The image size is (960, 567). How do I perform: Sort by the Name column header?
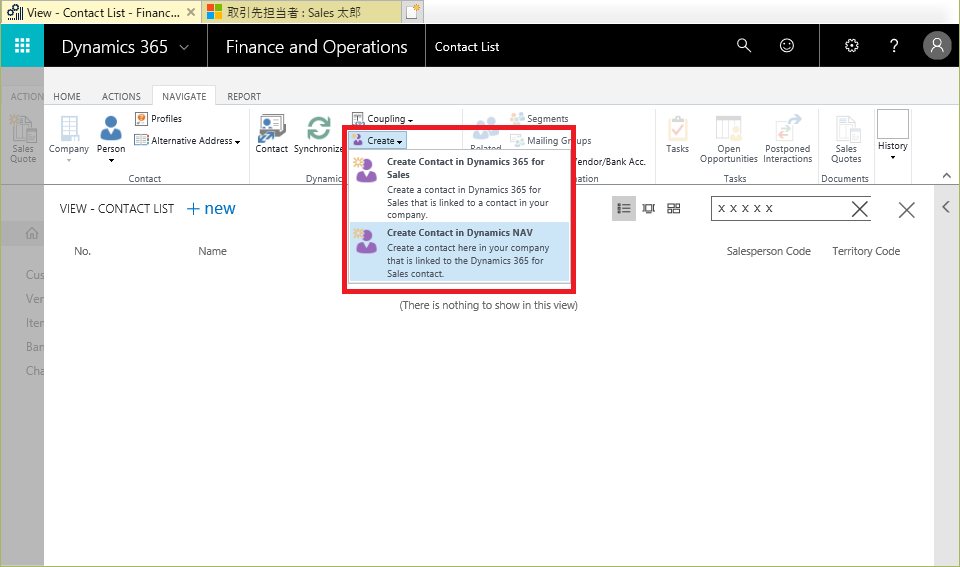pos(212,251)
